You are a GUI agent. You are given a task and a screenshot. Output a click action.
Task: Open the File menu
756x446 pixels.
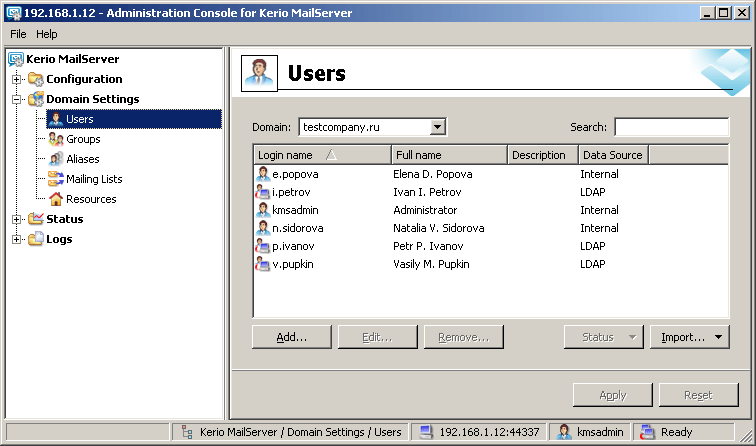[x=18, y=34]
